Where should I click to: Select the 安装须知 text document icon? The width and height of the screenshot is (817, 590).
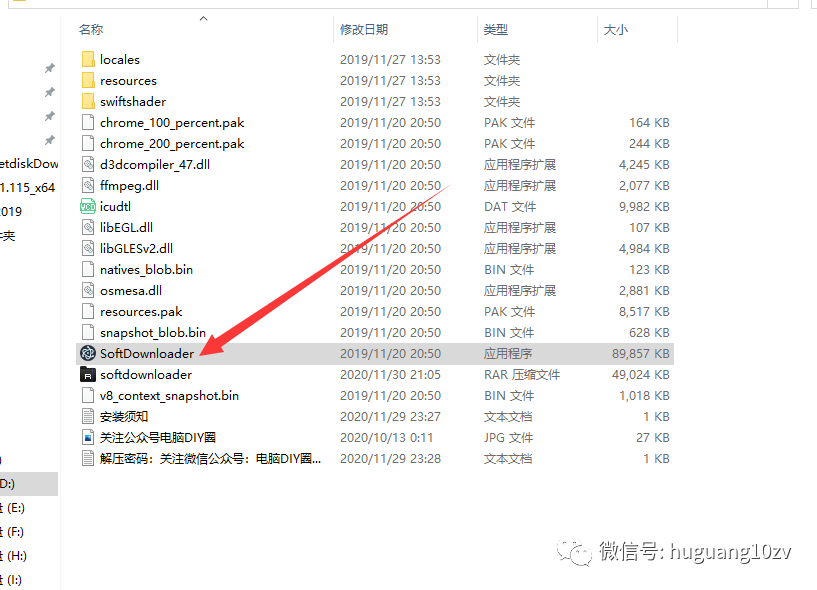point(88,416)
